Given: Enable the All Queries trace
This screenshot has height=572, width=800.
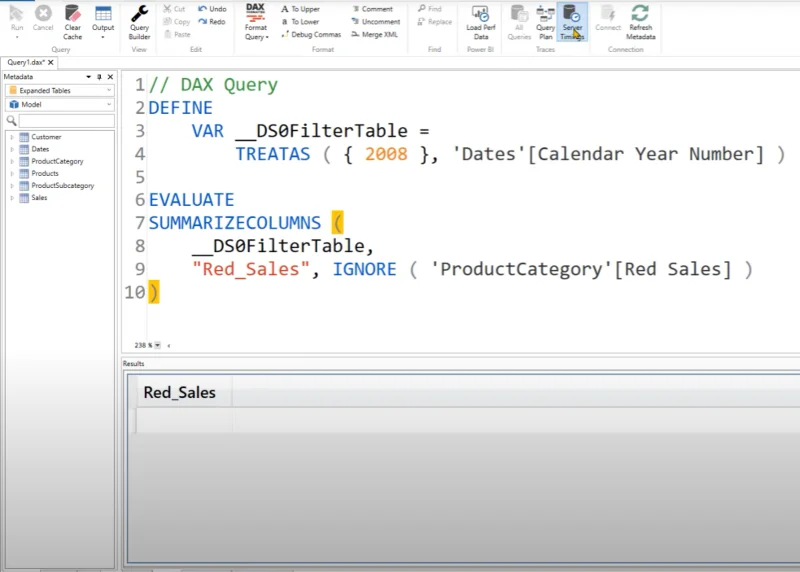Looking at the screenshot, I should tap(519, 22).
